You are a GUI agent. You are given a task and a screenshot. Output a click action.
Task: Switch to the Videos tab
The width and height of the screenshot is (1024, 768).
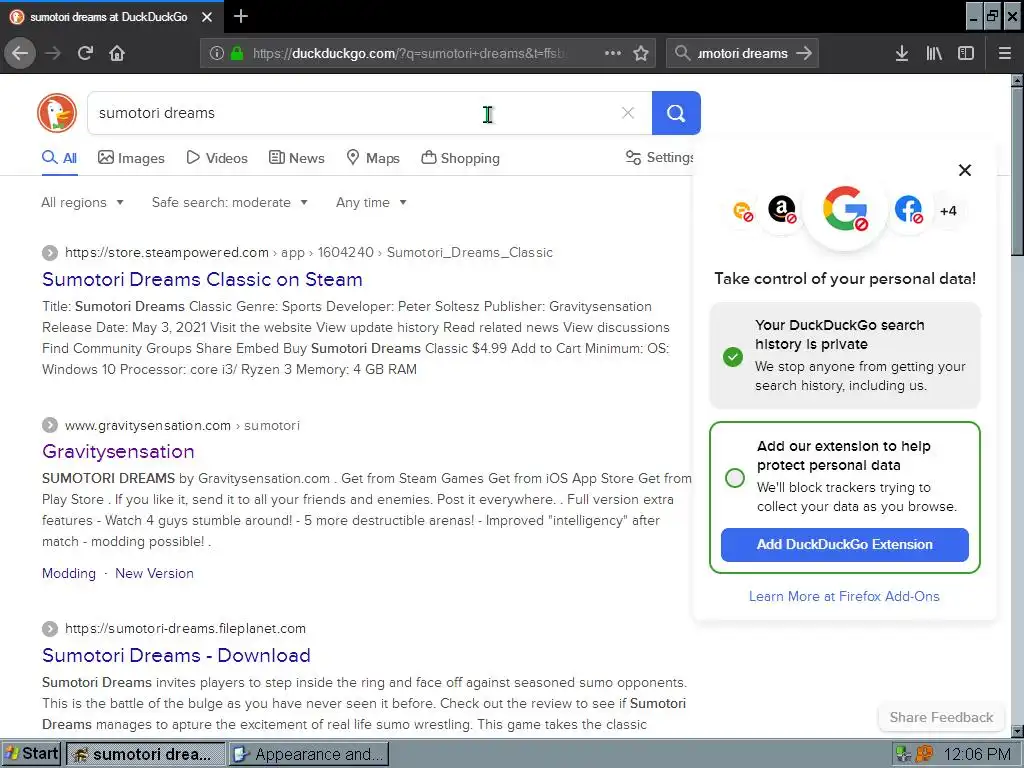217,158
